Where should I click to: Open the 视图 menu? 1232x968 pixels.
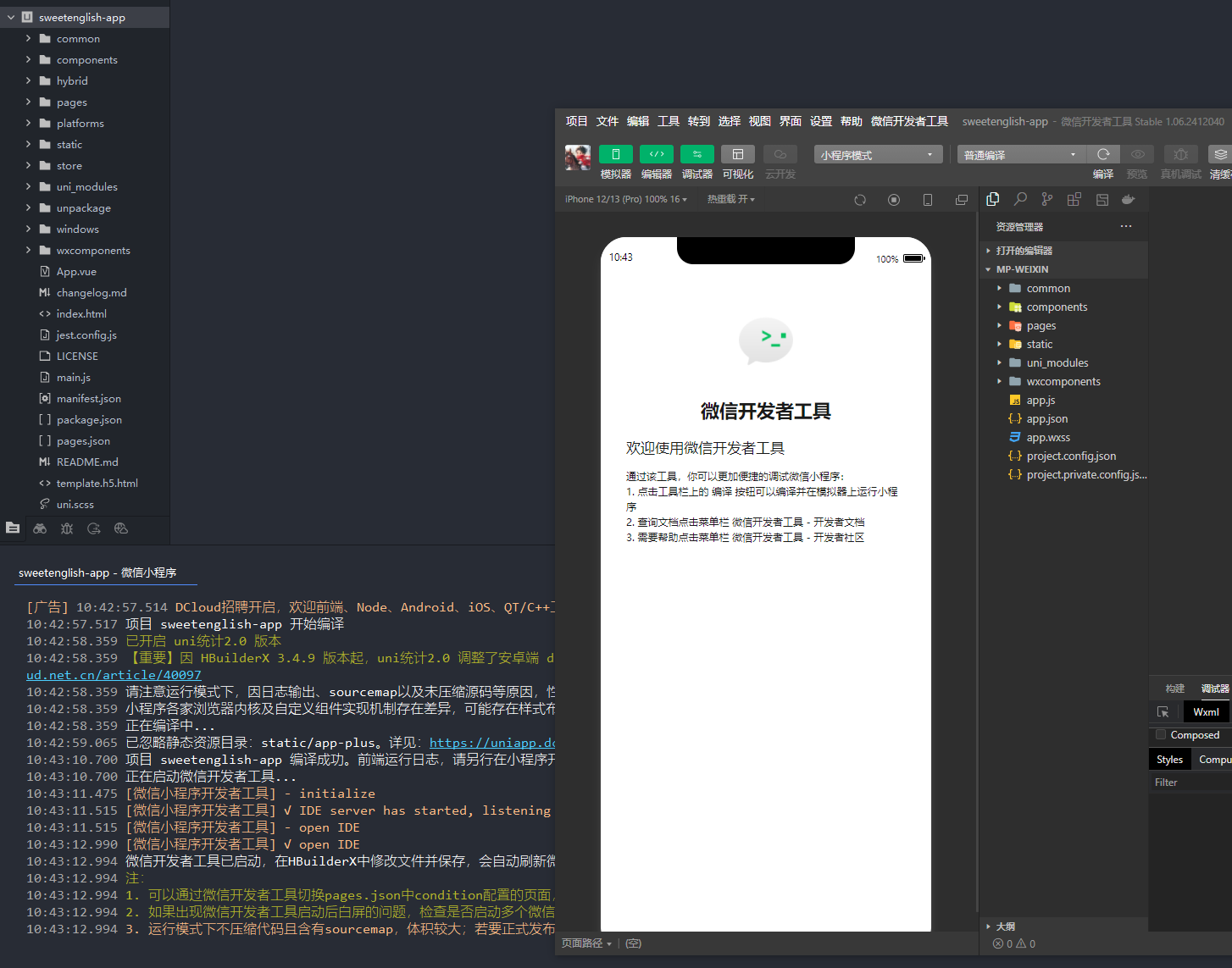tap(760, 121)
